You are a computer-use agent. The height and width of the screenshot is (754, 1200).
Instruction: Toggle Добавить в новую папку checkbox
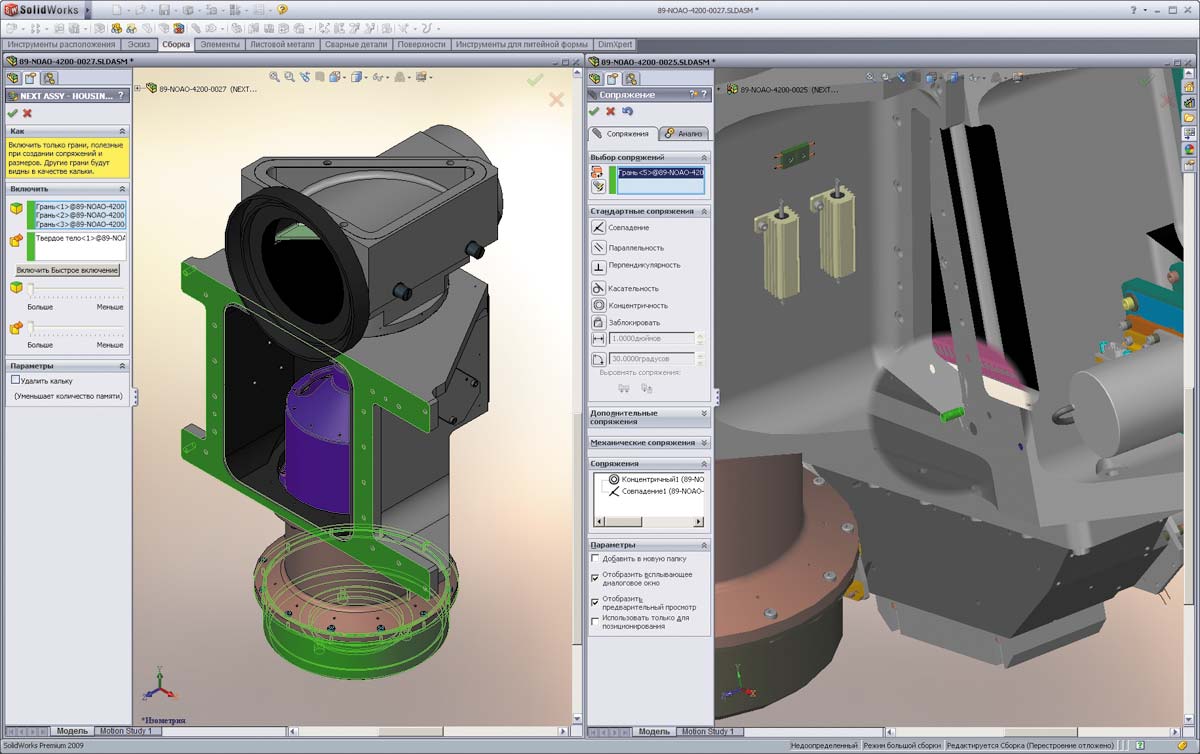[x=596, y=558]
